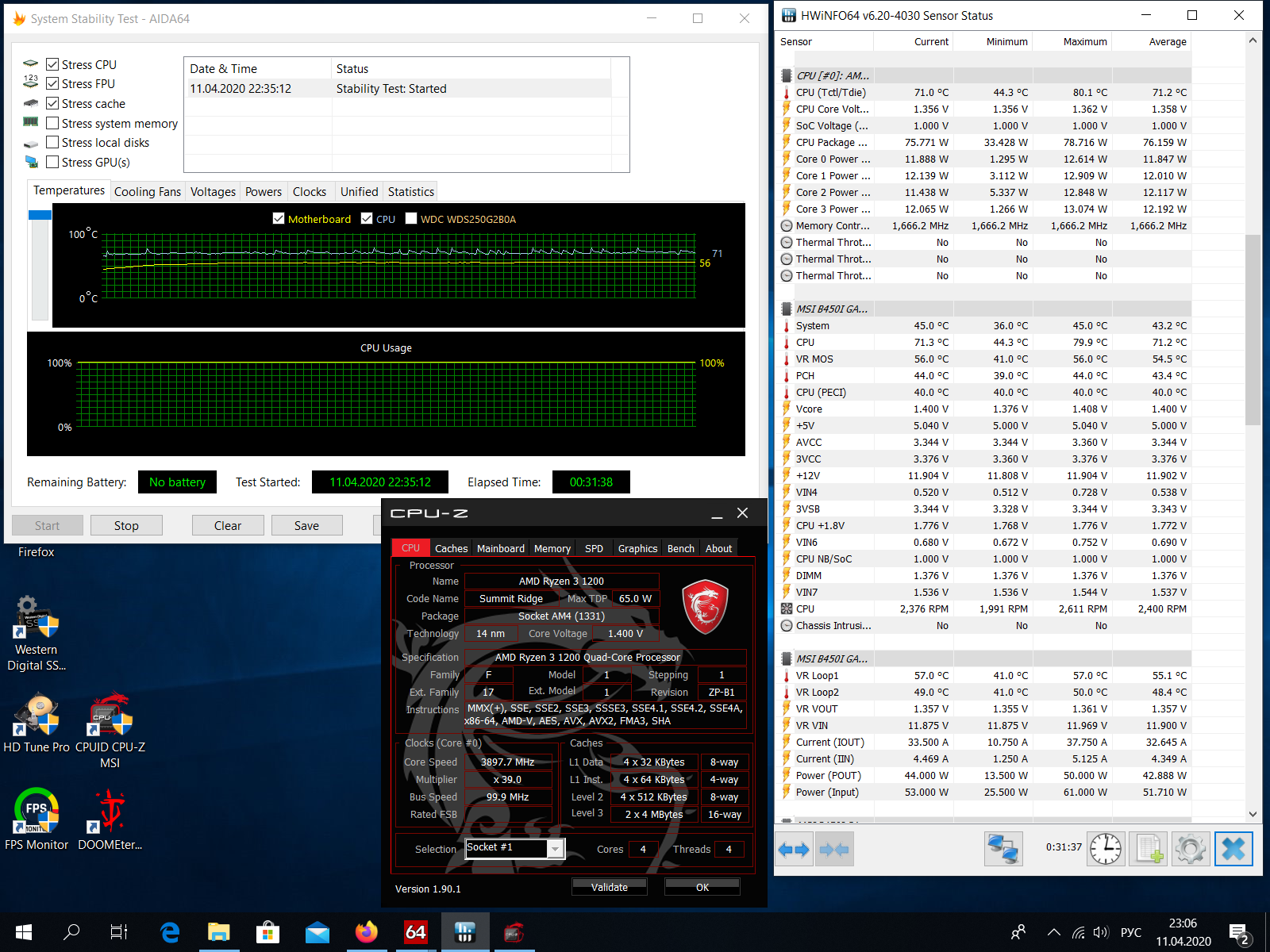Open Task View on the taskbar
The image size is (1270, 952).
pos(119,932)
